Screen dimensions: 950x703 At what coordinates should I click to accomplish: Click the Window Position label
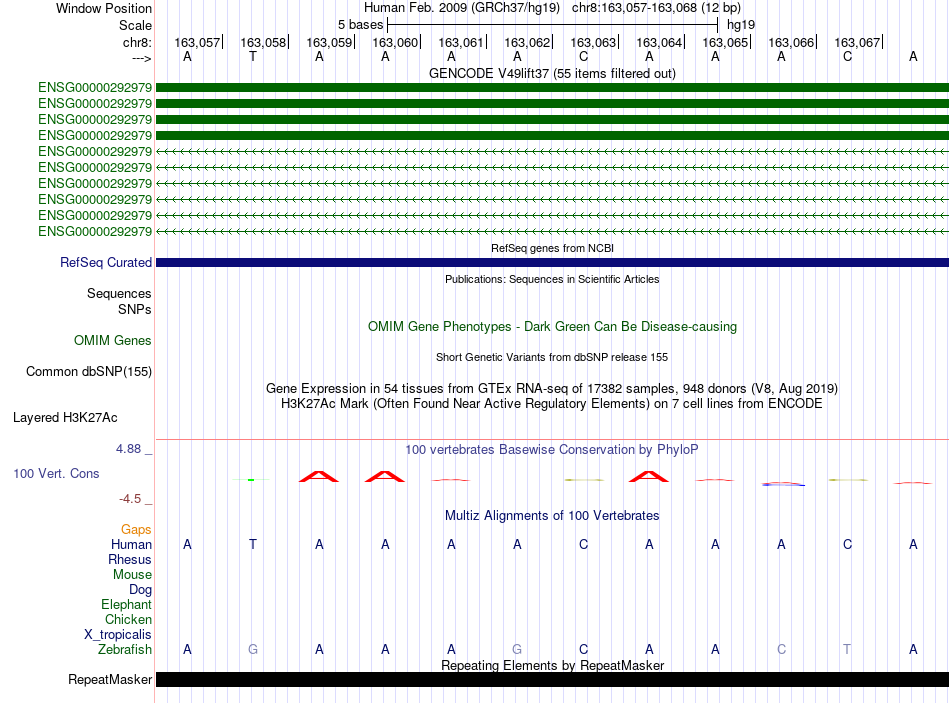[x=104, y=8]
